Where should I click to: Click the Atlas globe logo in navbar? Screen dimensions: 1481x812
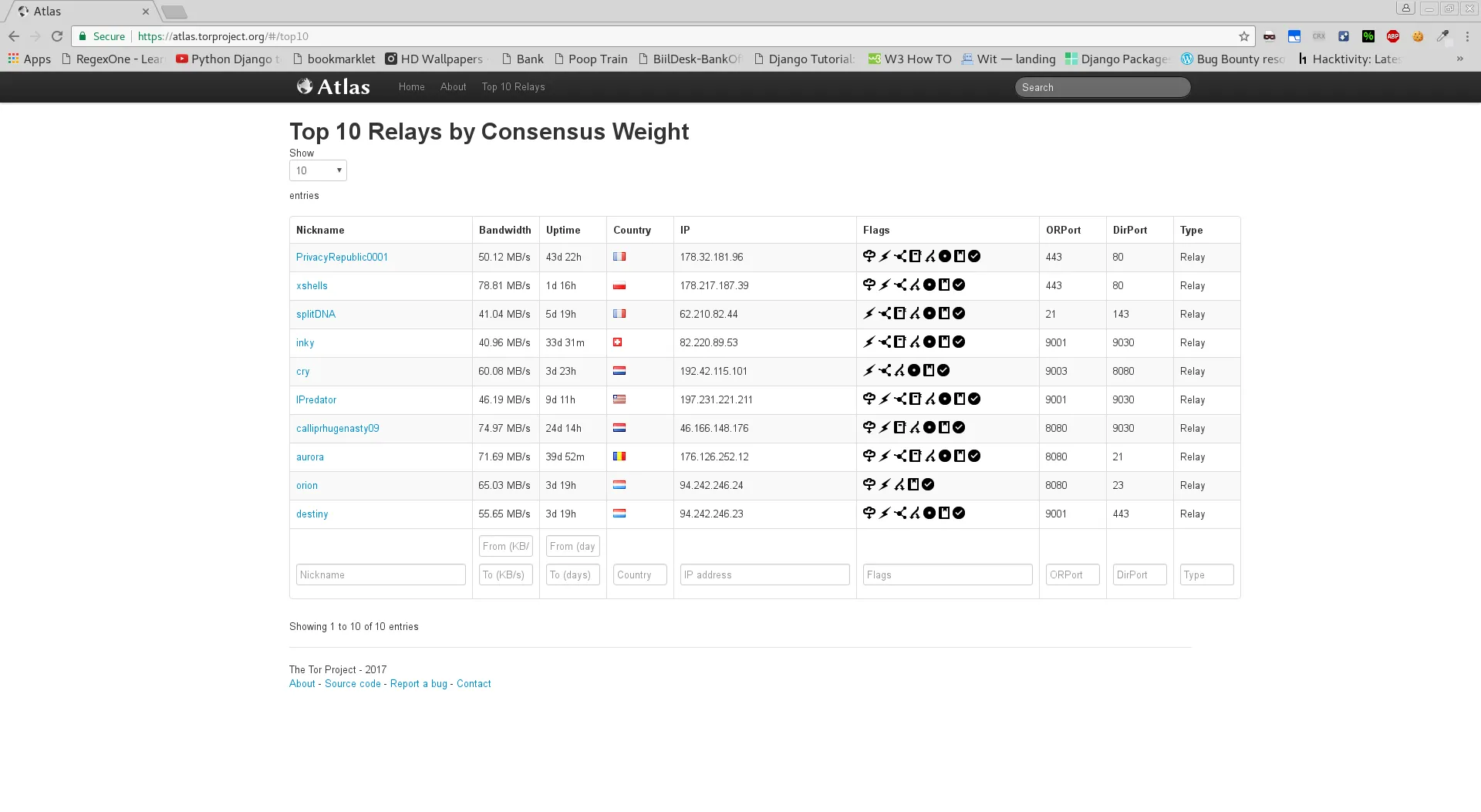[305, 86]
